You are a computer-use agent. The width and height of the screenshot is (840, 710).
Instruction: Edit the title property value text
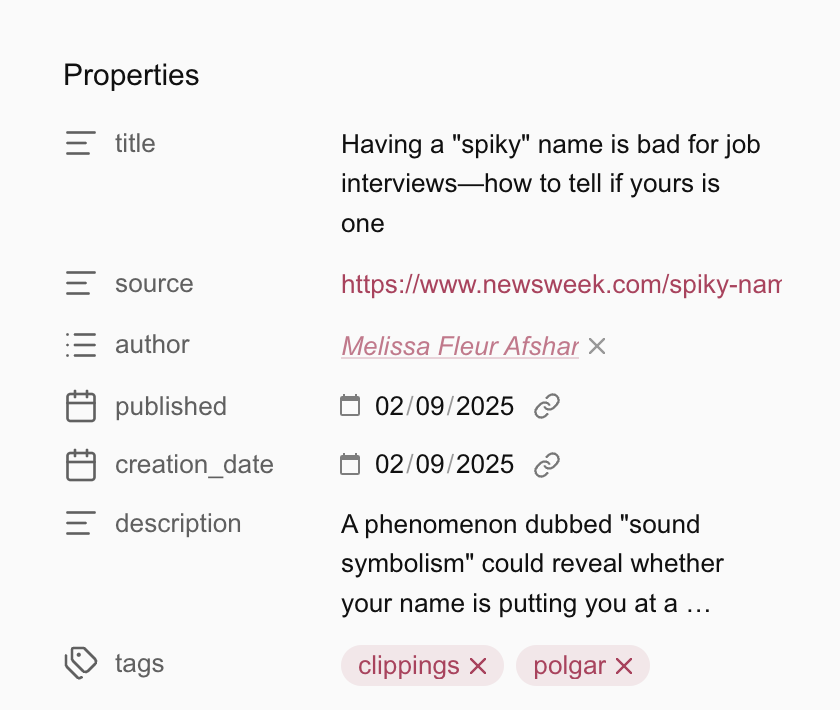(x=550, y=184)
